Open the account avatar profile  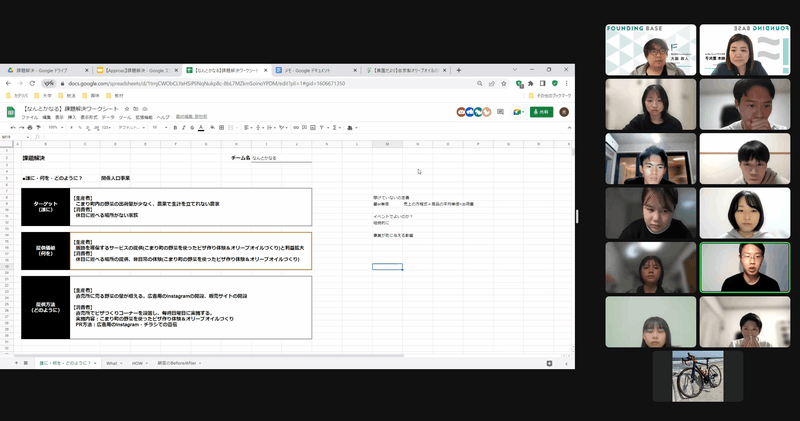(564, 112)
